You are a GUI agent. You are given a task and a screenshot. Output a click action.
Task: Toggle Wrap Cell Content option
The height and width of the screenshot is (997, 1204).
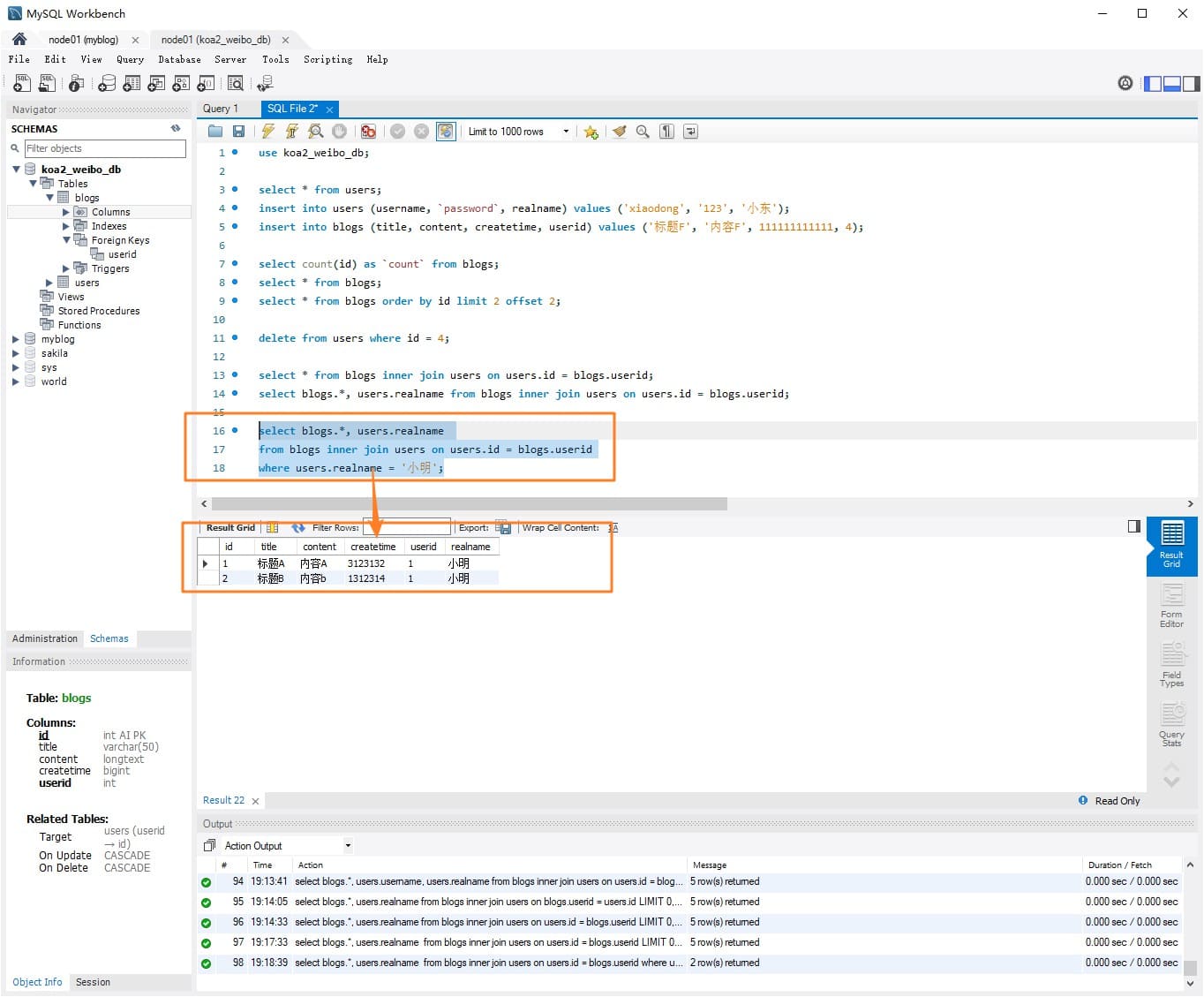tap(613, 527)
